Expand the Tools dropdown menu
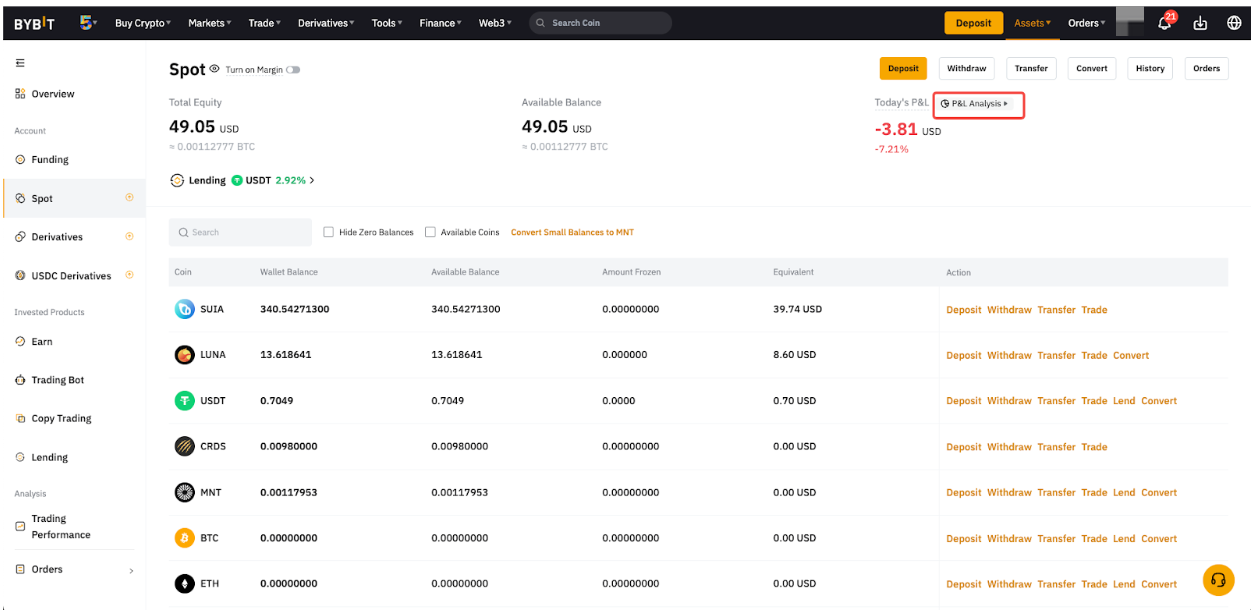 [x=387, y=23]
